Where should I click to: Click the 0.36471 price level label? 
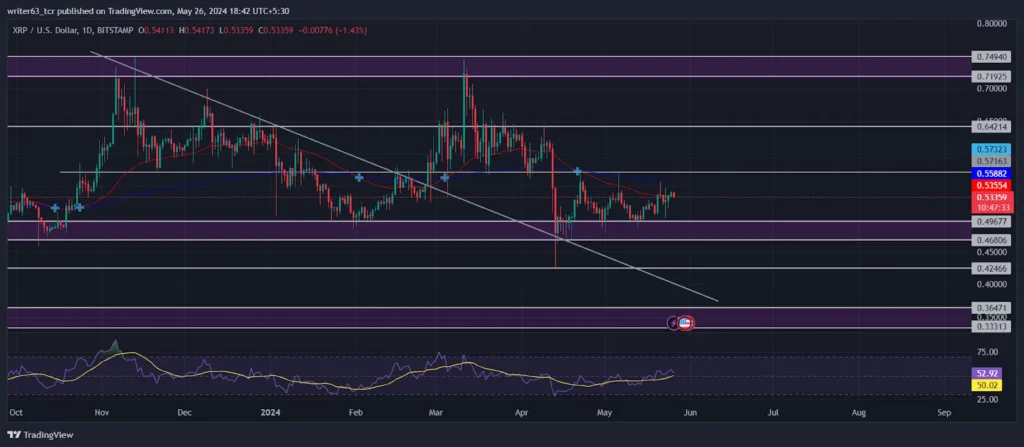click(991, 307)
